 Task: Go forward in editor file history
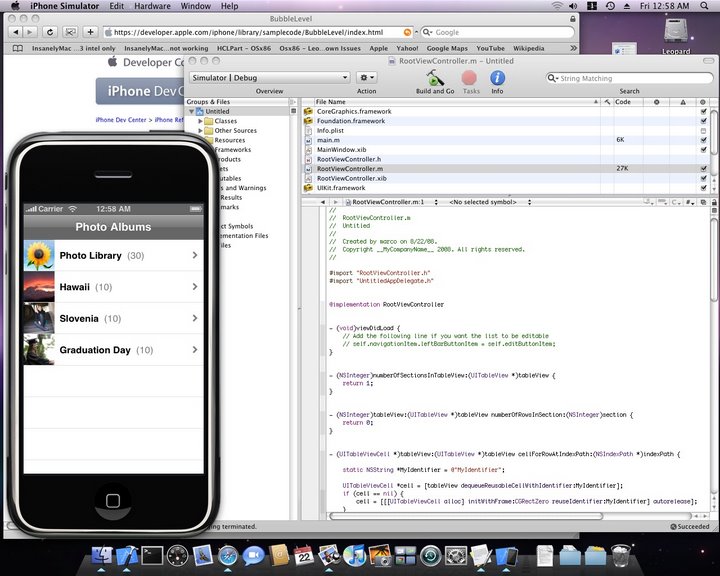tap(336, 202)
